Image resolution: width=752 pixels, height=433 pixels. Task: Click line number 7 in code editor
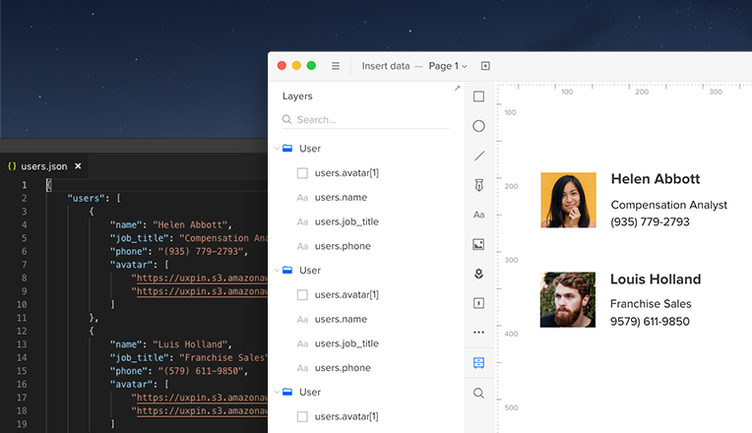24,265
